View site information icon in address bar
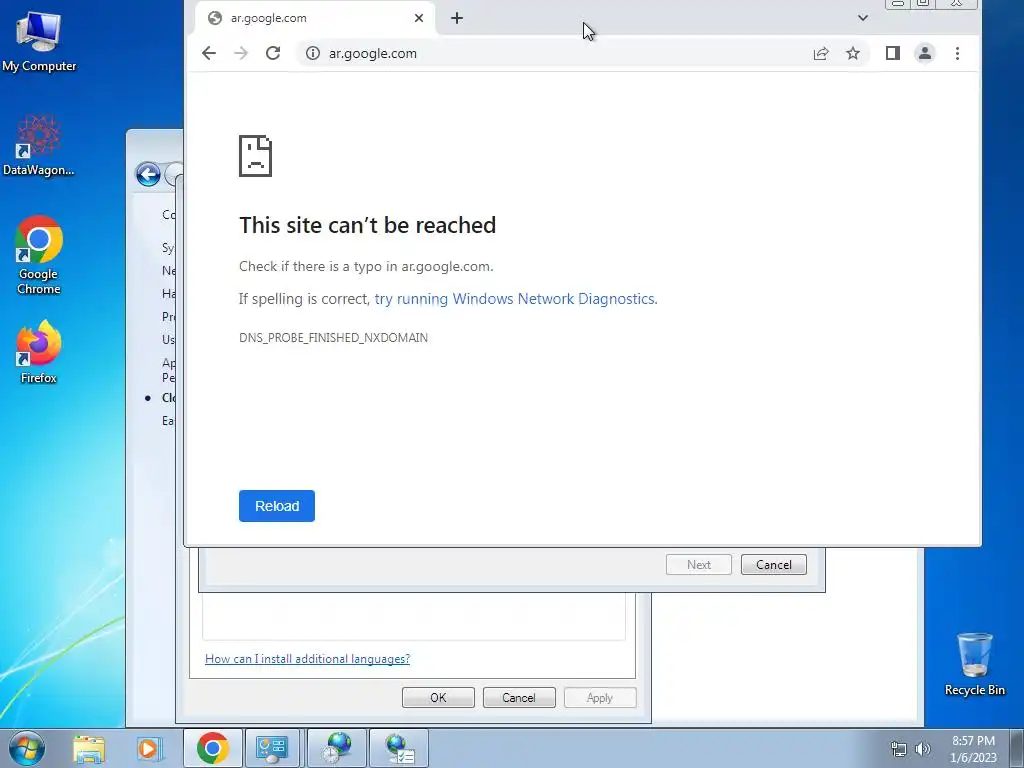The width and height of the screenshot is (1024, 768). (313, 54)
